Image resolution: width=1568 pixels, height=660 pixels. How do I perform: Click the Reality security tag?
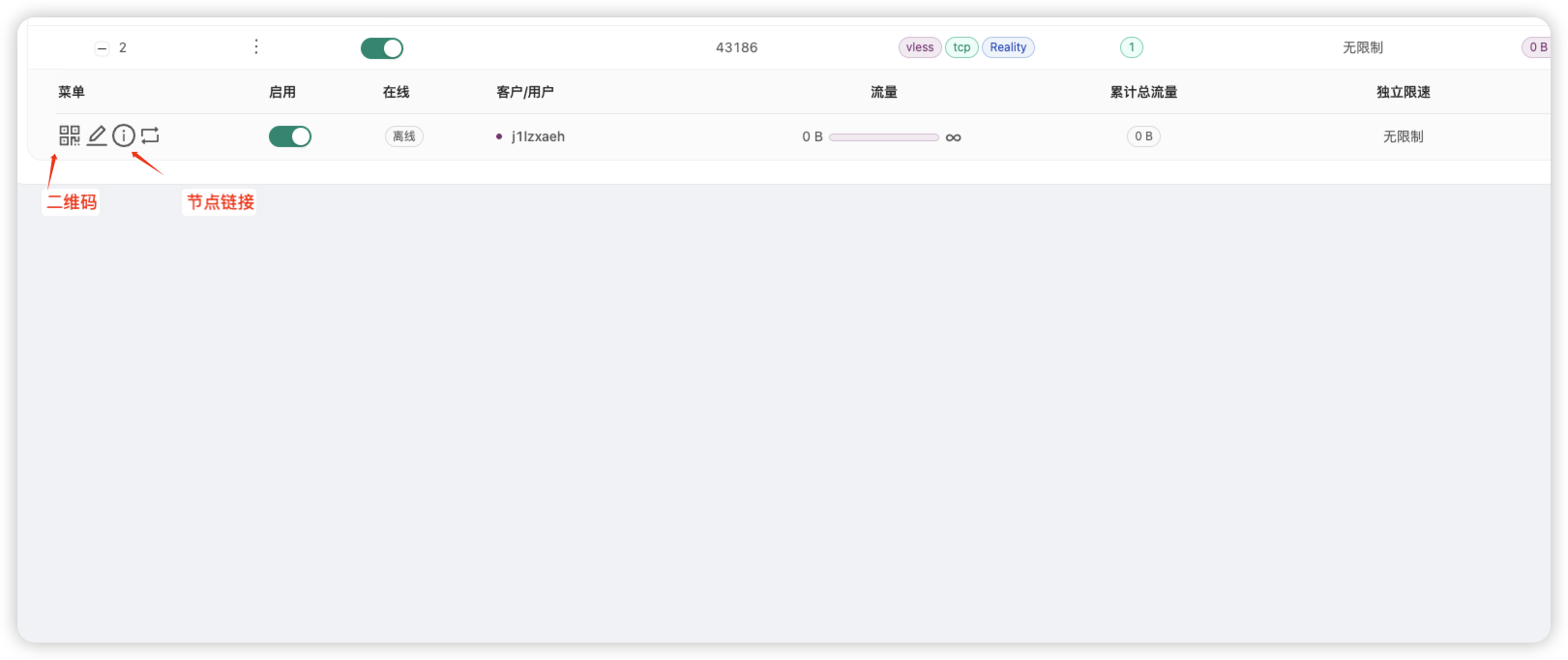click(1008, 47)
